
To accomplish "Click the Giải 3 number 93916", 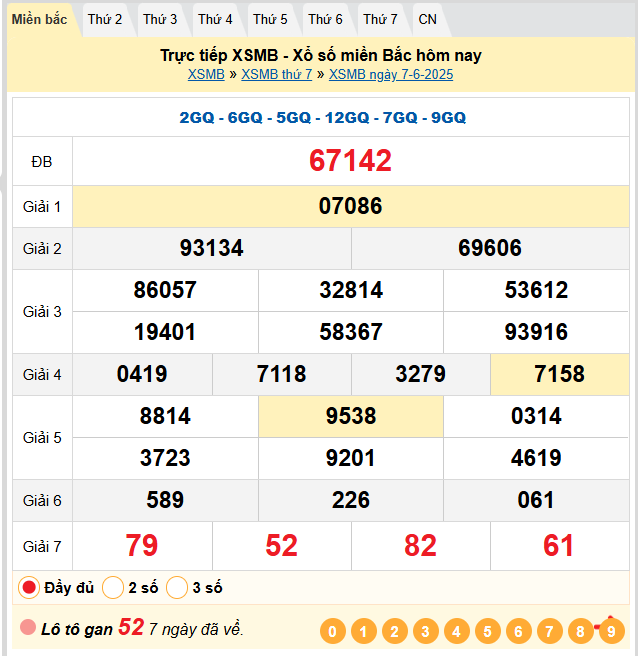I will [536, 332].
